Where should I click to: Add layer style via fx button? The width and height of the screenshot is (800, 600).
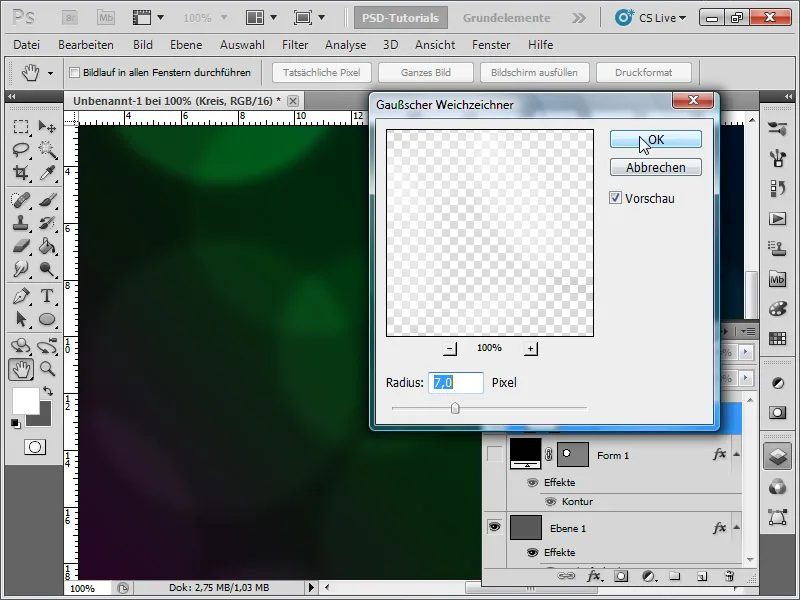(x=593, y=577)
